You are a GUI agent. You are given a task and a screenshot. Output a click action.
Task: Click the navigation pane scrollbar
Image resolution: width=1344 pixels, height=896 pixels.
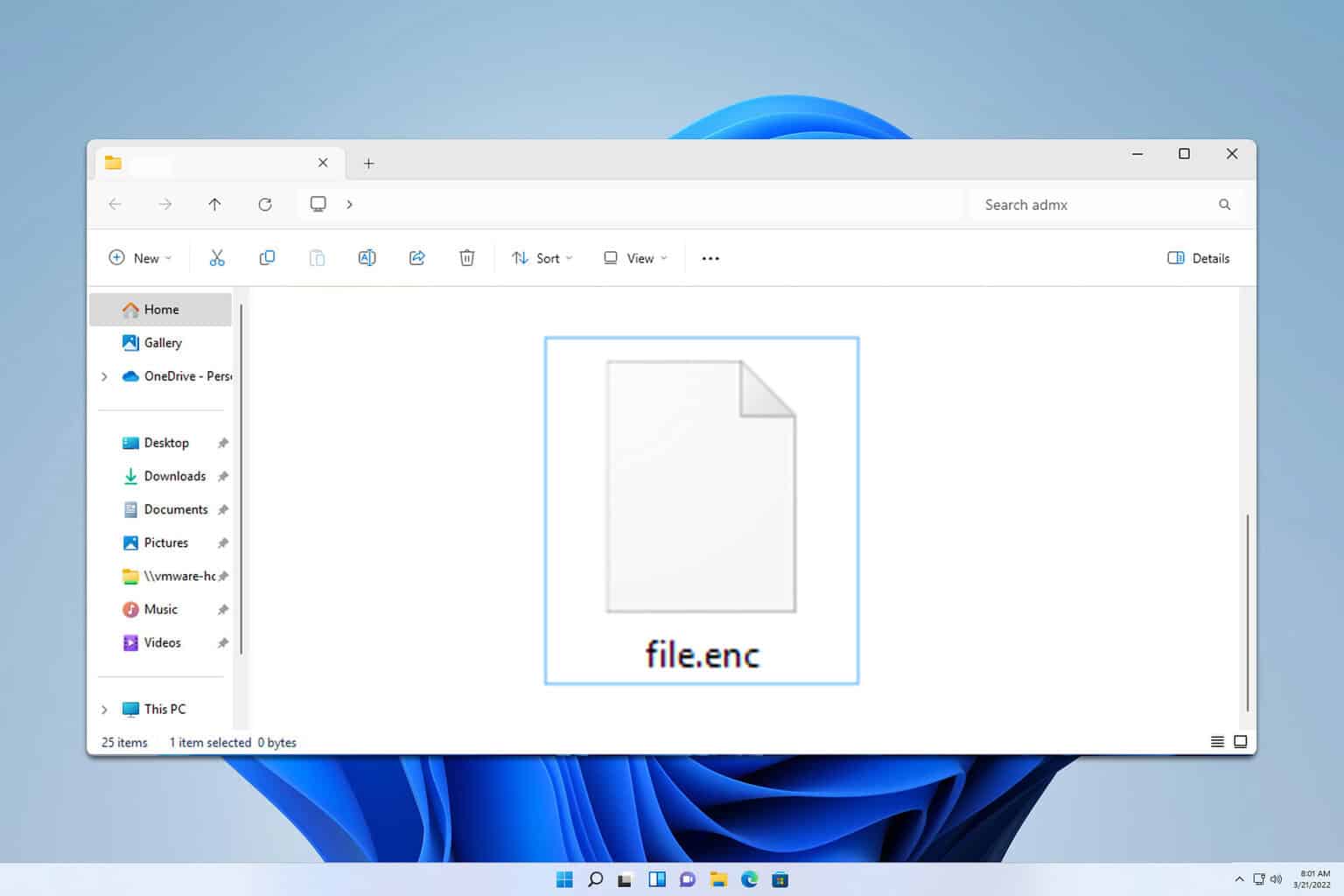[241, 479]
